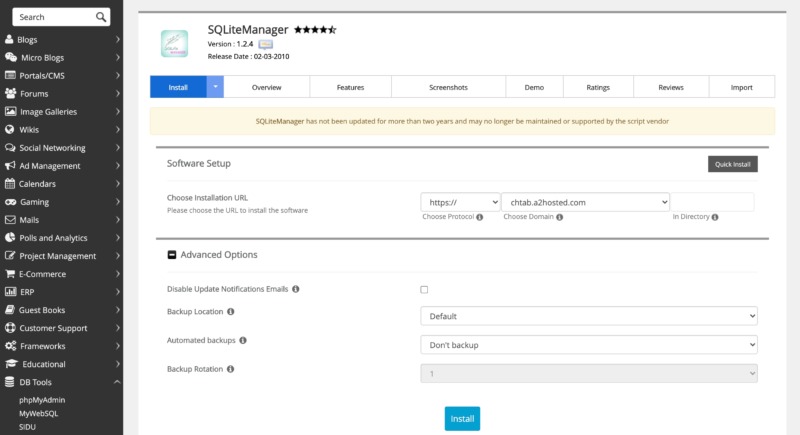Click the info icon beside Choose Domain
This screenshot has height=435, width=800.
coord(559,217)
